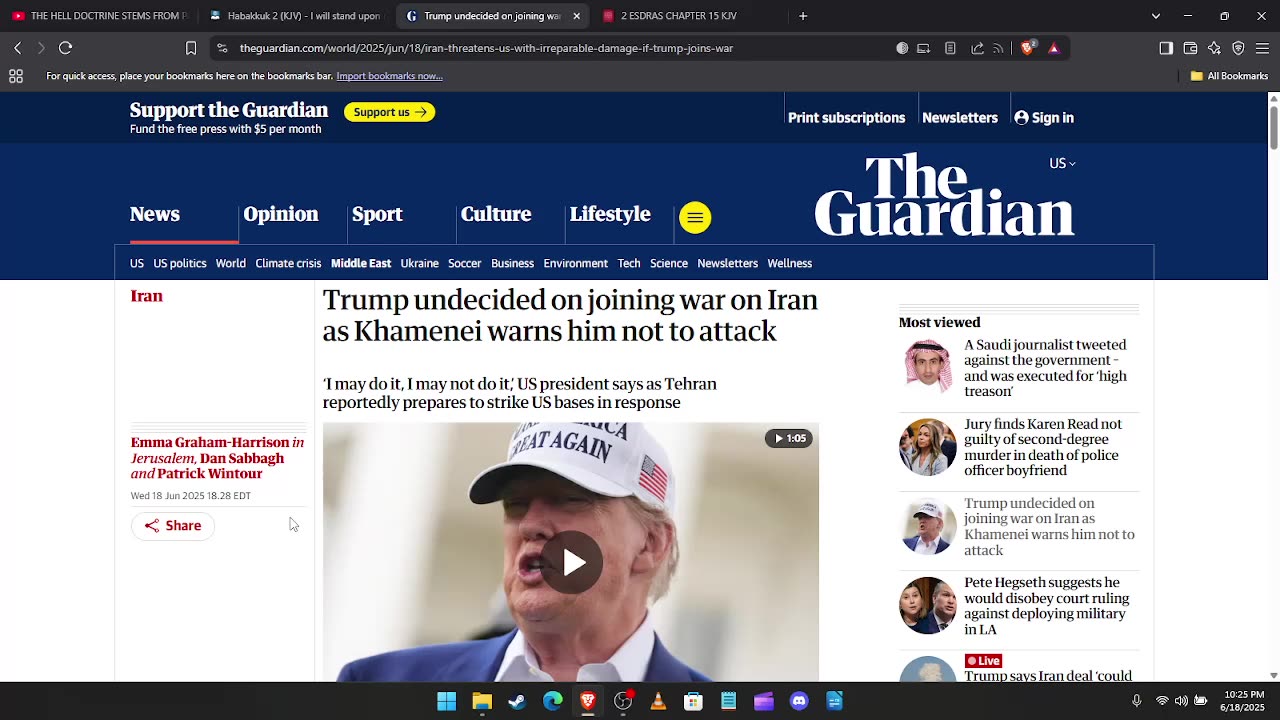1280x720 pixels.
Task: Click the Brave VPN shield icon
Action: [x=1238, y=48]
